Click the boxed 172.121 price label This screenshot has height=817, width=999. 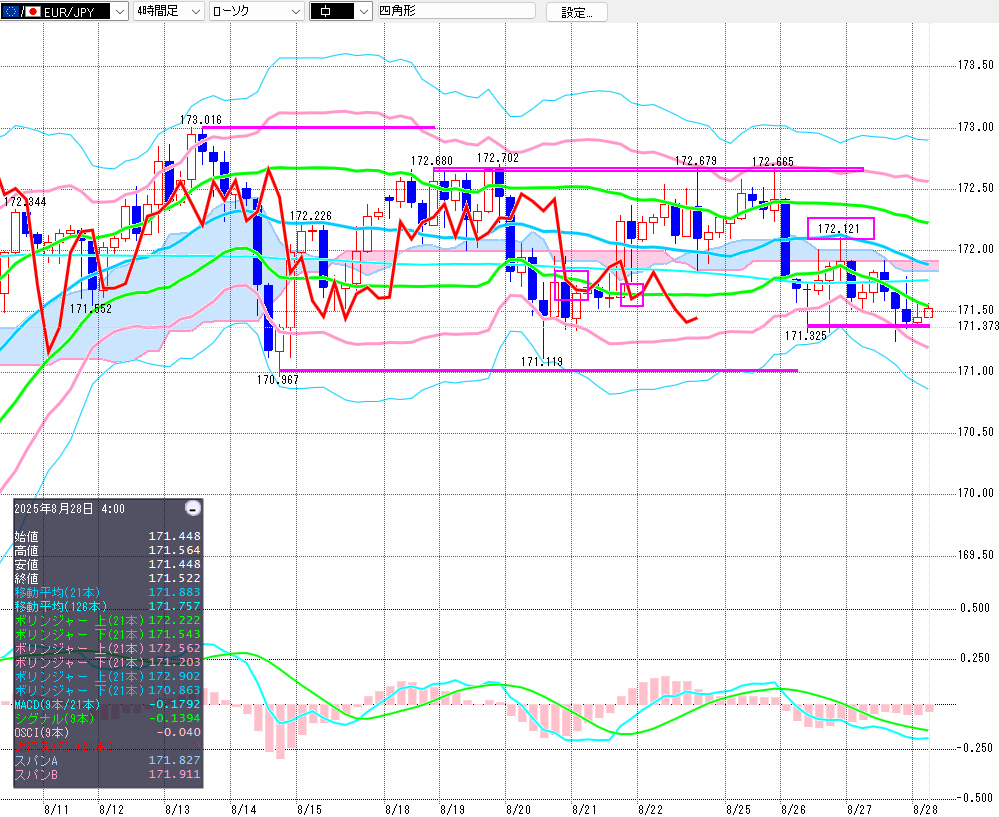click(x=840, y=229)
